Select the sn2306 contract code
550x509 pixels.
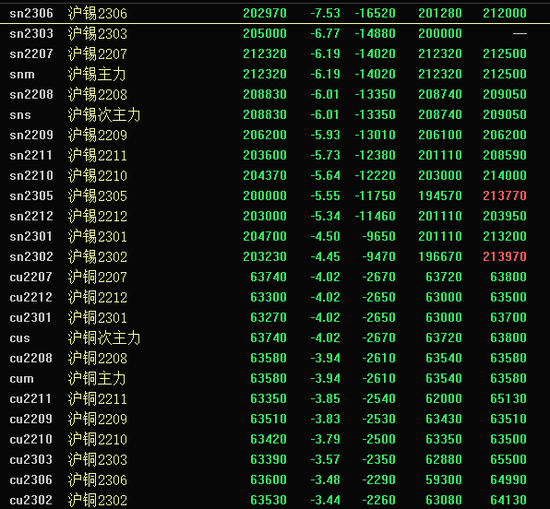(x=31, y=13)
